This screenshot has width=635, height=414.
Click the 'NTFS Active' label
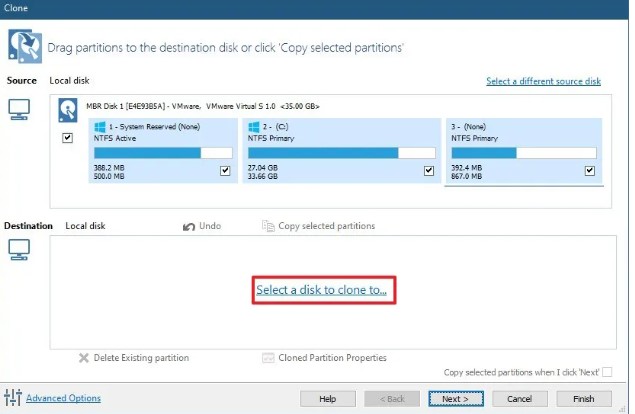(115, 138)
